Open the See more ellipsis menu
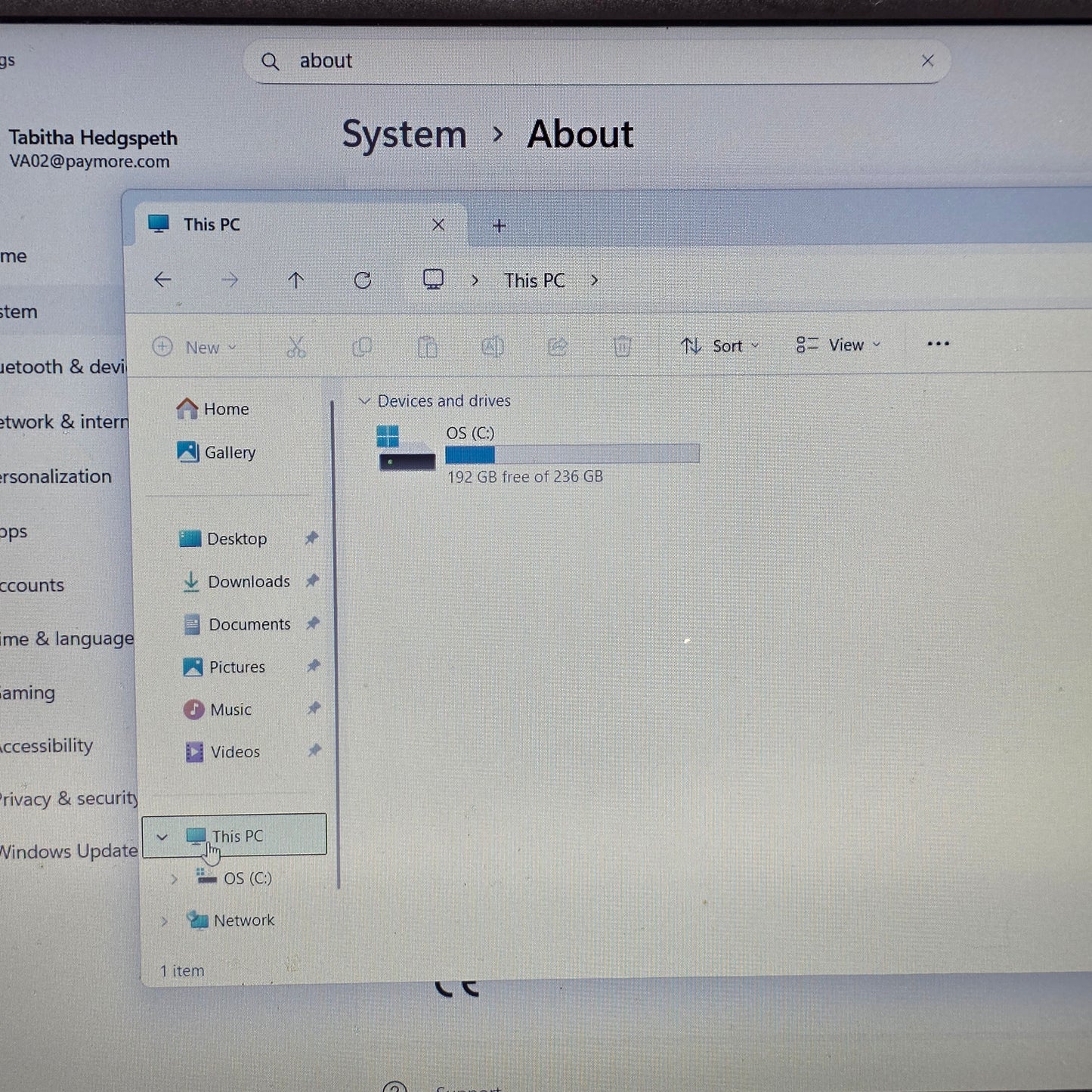1092x1092 pixels. coord(938,344)
